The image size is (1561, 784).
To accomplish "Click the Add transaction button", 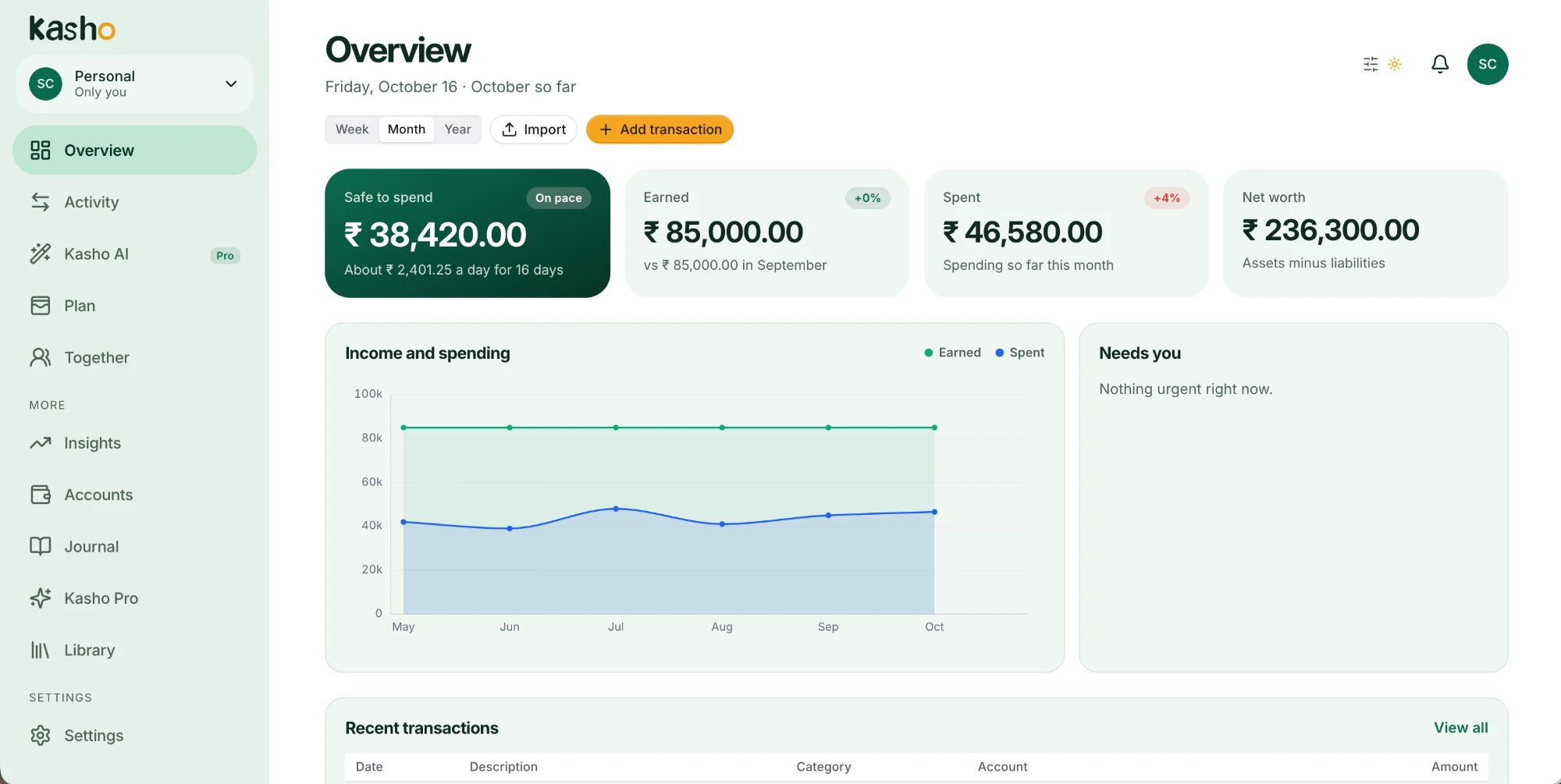I will point(660,129).
